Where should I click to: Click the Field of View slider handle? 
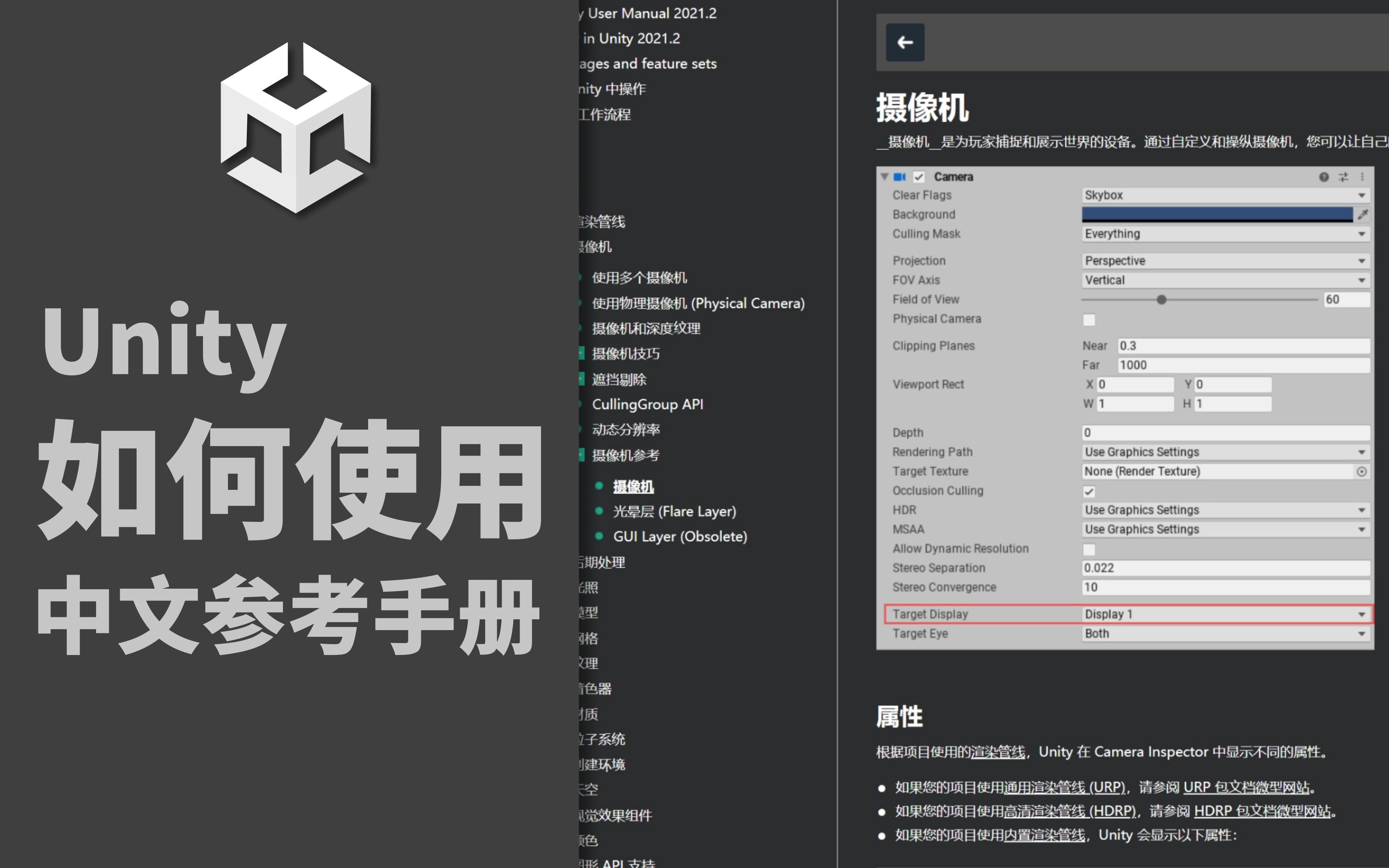[1161, 300]
